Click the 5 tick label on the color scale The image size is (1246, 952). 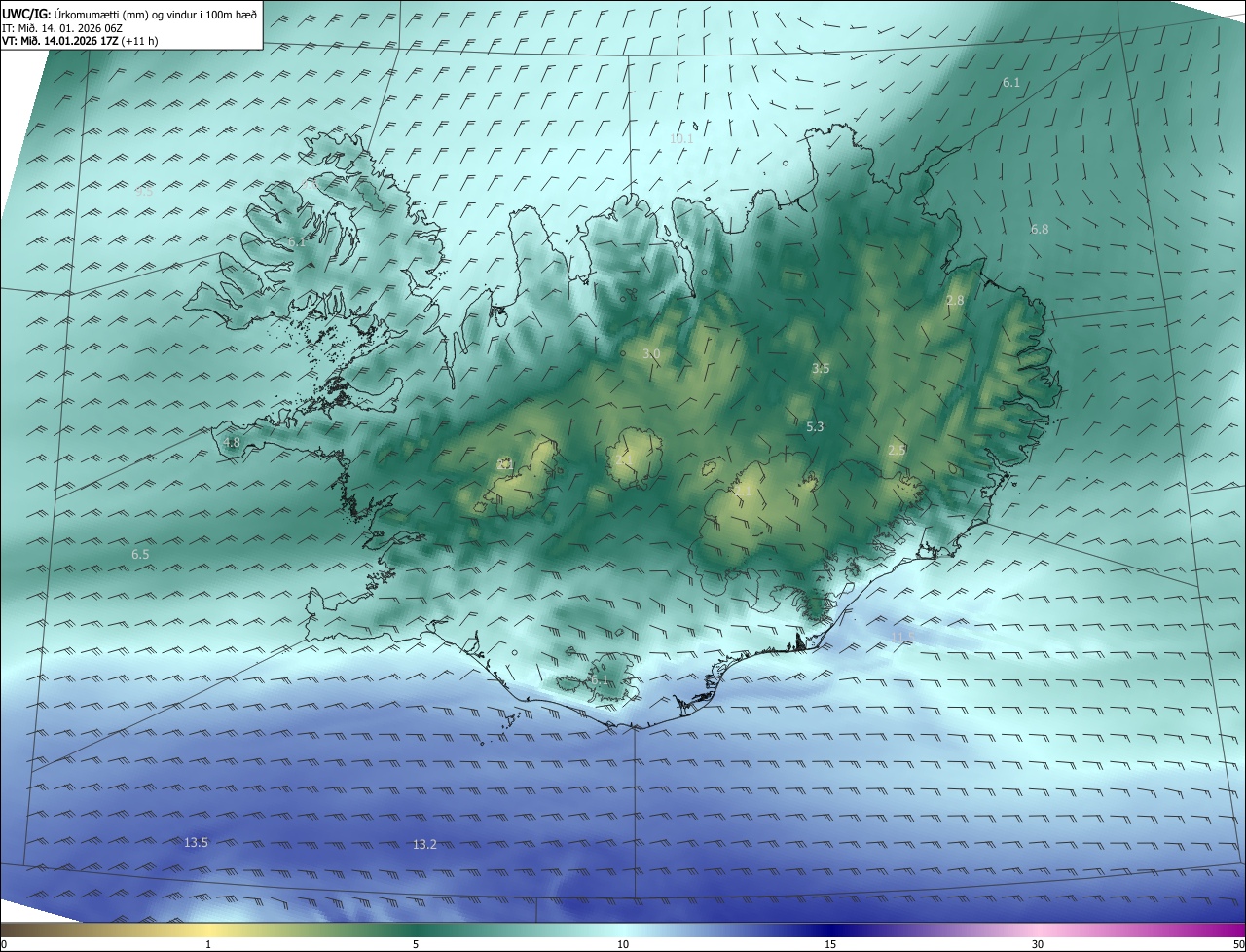(x=416, y=944)
